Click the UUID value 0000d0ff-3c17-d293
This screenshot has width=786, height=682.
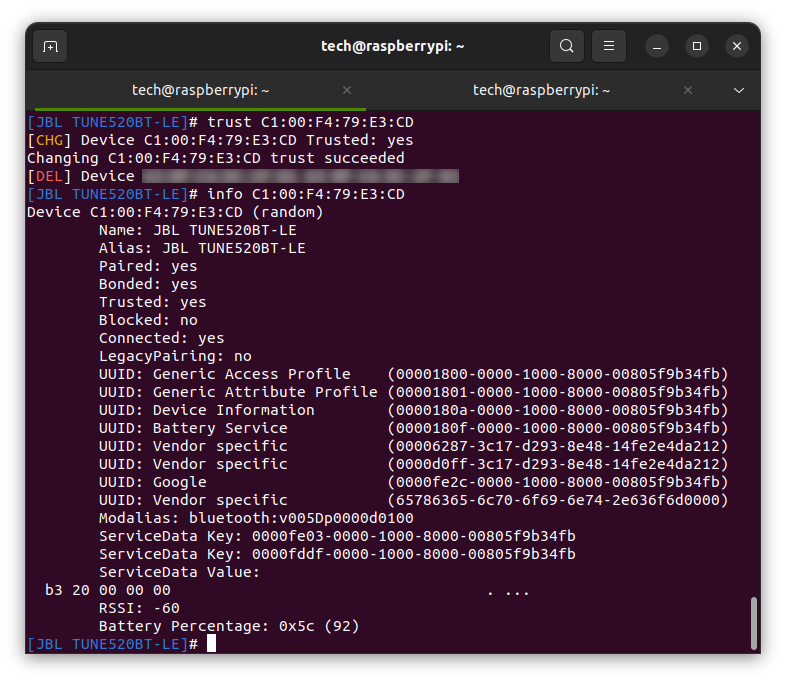pyautogui.click(x=558, y=465)
